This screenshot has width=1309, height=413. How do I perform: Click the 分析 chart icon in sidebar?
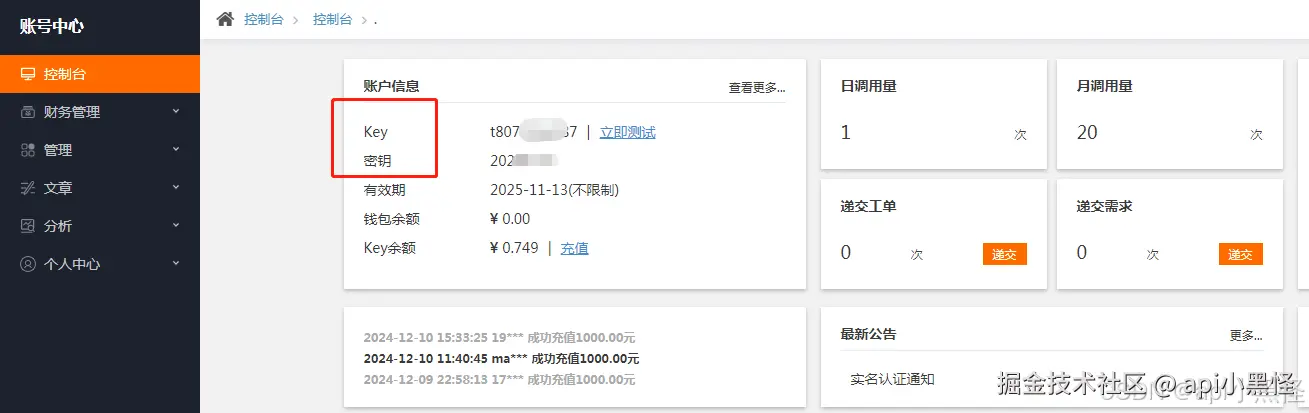click(x=28, y=226)
